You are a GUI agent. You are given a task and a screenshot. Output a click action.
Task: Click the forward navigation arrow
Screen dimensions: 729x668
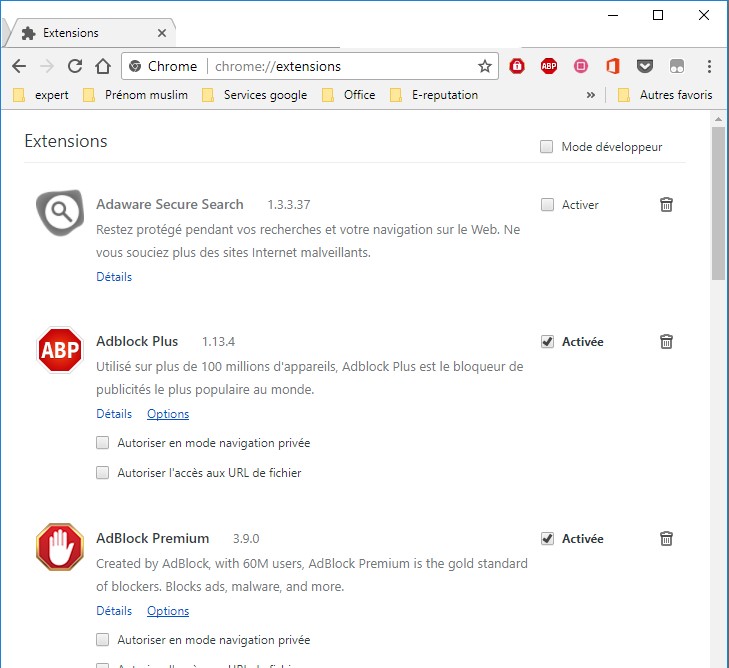pos(47,66)
